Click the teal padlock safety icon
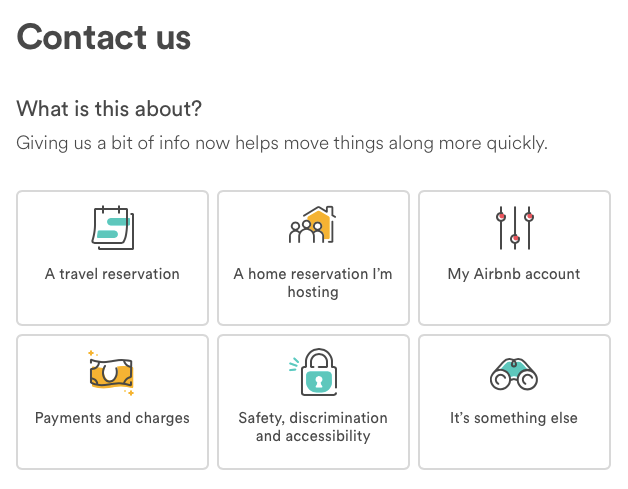The height and width of the screenshot is (489, 628). point(313,372)
